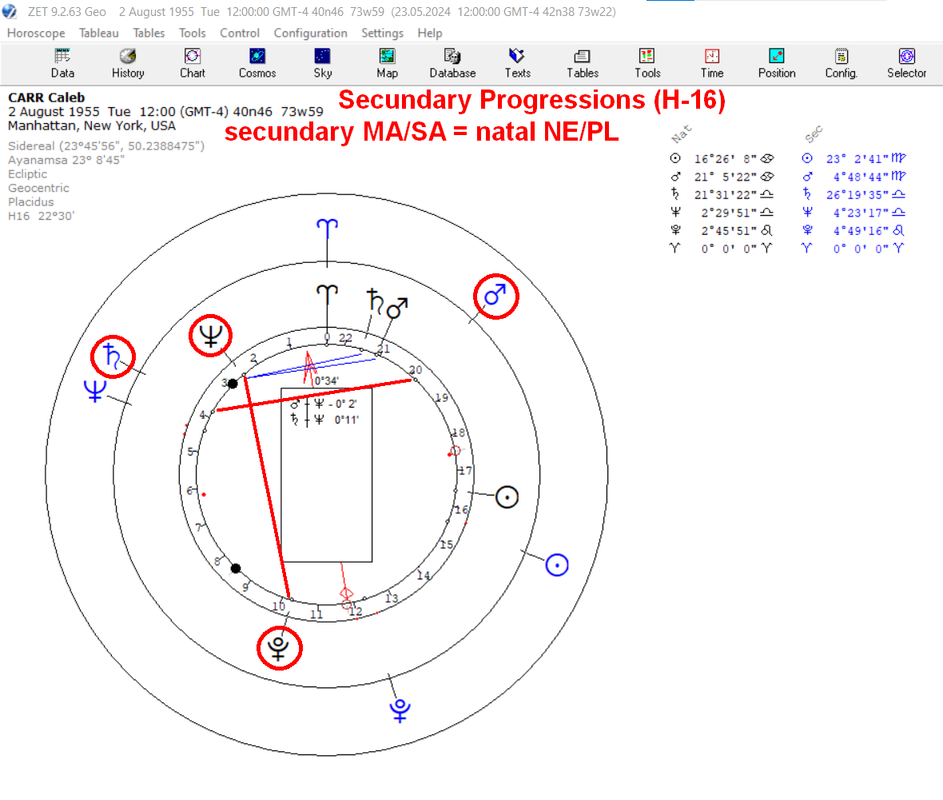Click the circled blue Mars symbol
The height and width of the screenshot is (800, 943).
pyautogui.click(x=496, y=297)
